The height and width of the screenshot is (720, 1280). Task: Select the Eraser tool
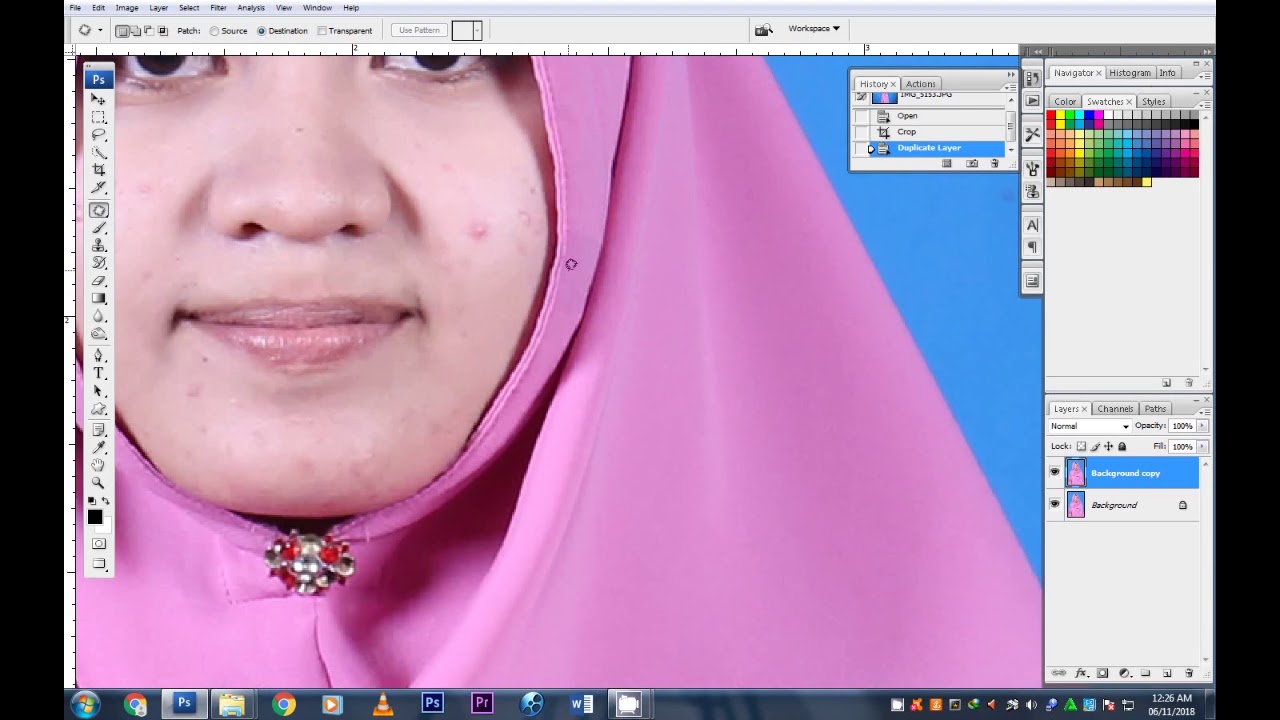coord(98,281)
